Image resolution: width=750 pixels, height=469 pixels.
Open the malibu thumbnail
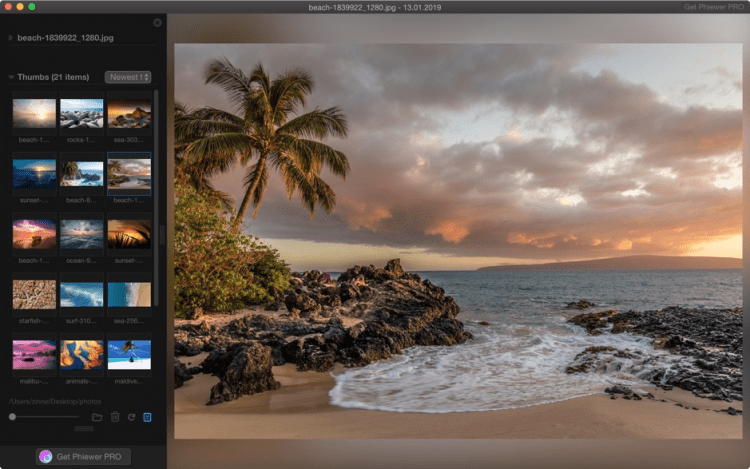34,354
